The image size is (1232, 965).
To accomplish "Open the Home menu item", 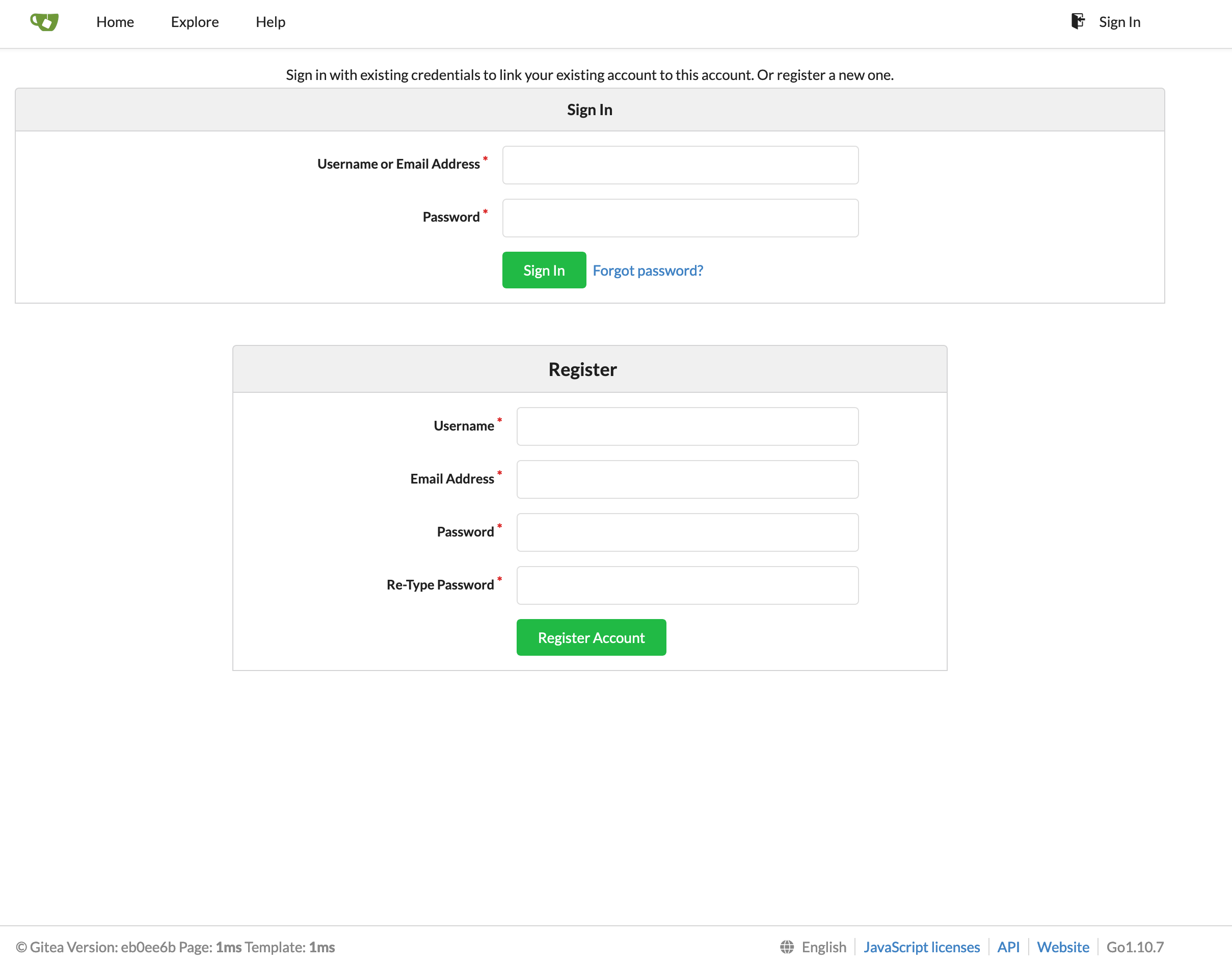I will (115, 22).
